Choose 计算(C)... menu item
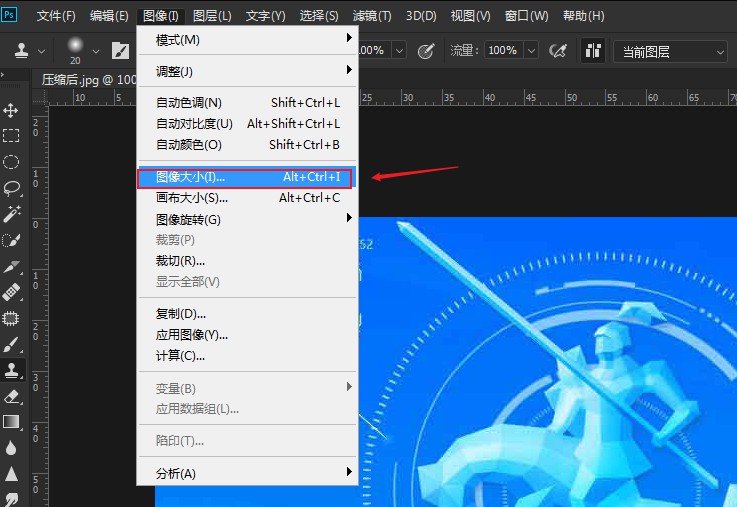This screenshot has height=507, width=737. [x=248, y=356]
